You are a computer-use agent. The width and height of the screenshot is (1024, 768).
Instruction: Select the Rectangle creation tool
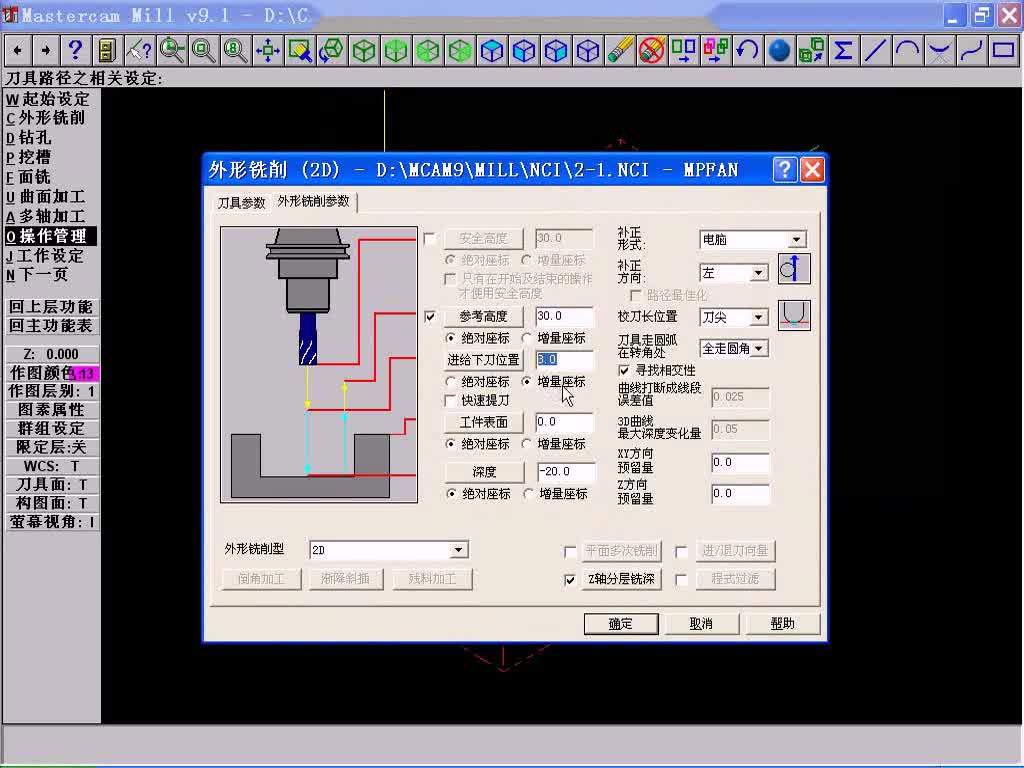[x=1002, y=50]
